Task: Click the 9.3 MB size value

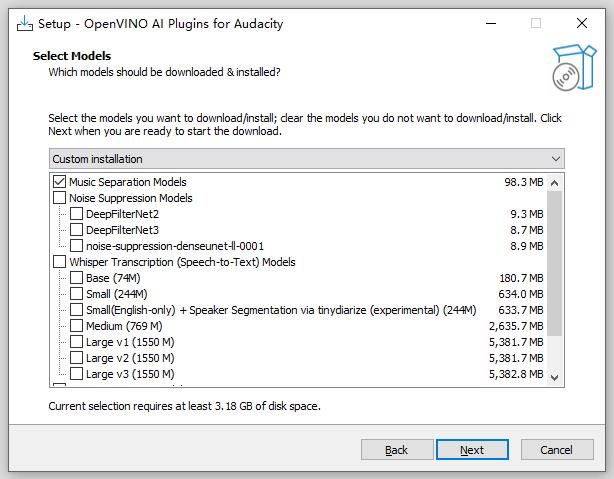Action: coord(527,214)
